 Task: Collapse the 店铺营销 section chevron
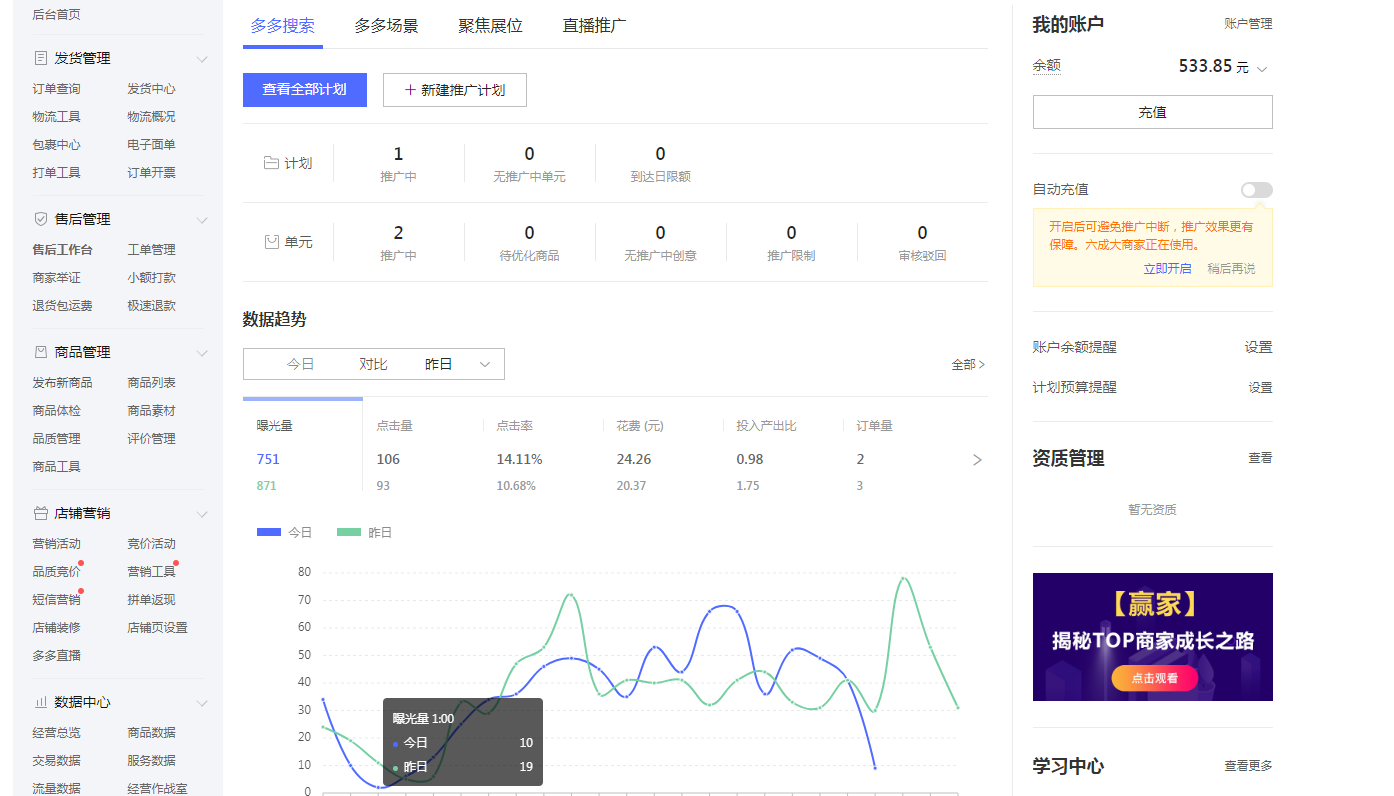coord(202,514)
